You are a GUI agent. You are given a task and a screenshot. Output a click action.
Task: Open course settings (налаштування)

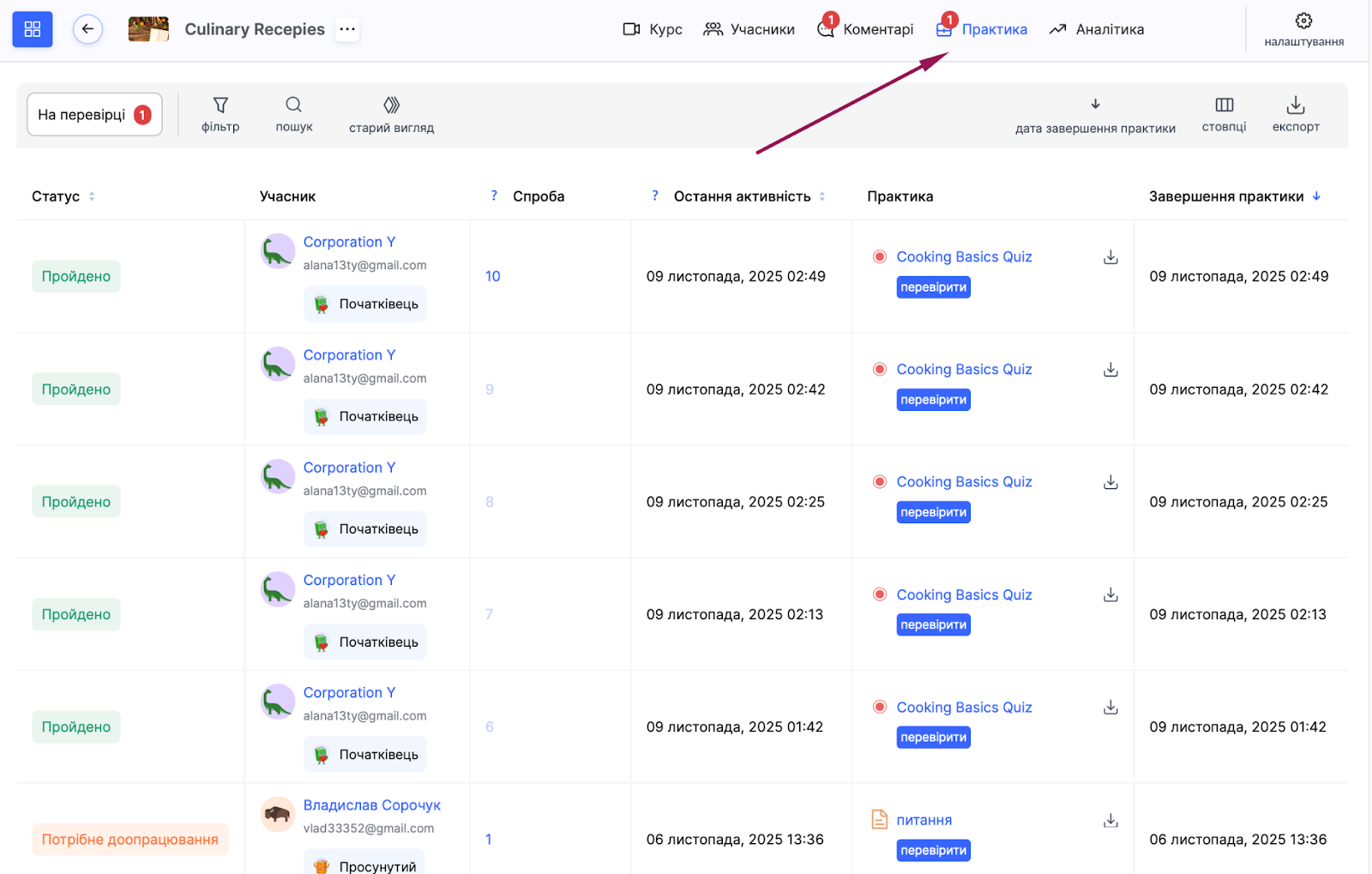[1303, 29]
